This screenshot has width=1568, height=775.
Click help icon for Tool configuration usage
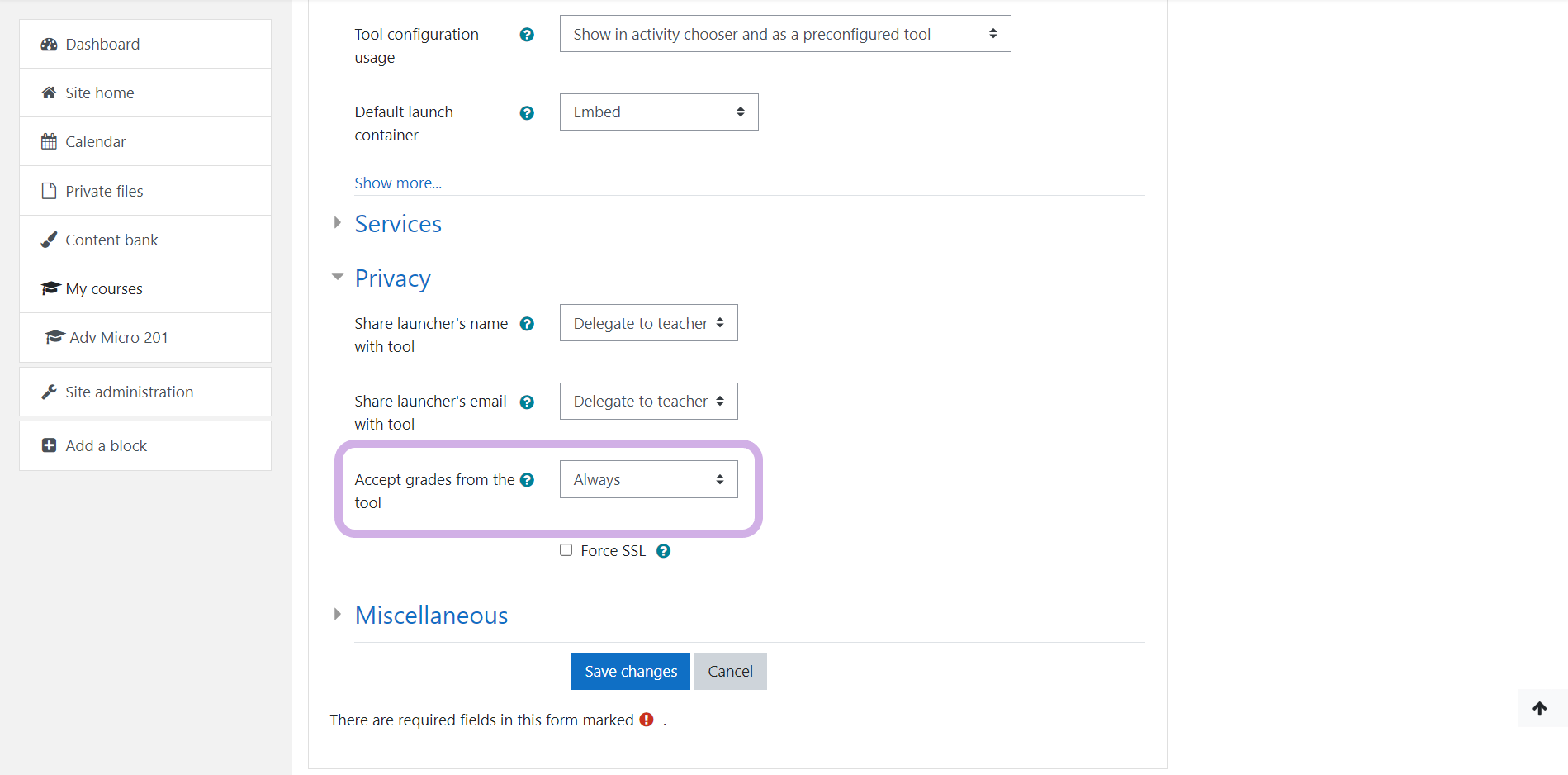[527, 35]
